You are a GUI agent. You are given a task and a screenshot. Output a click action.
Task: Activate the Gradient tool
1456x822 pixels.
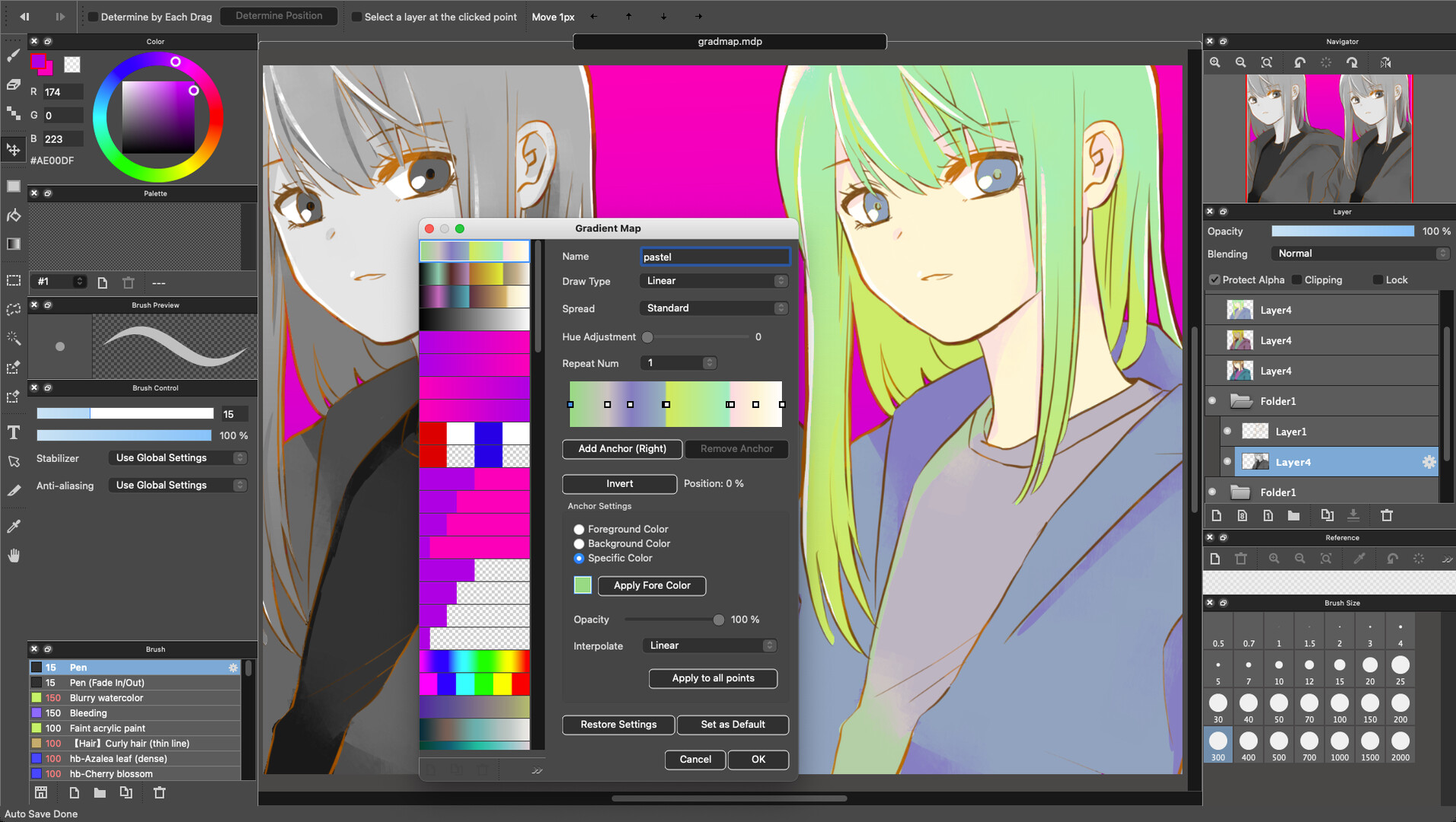[x=13, y=244]
